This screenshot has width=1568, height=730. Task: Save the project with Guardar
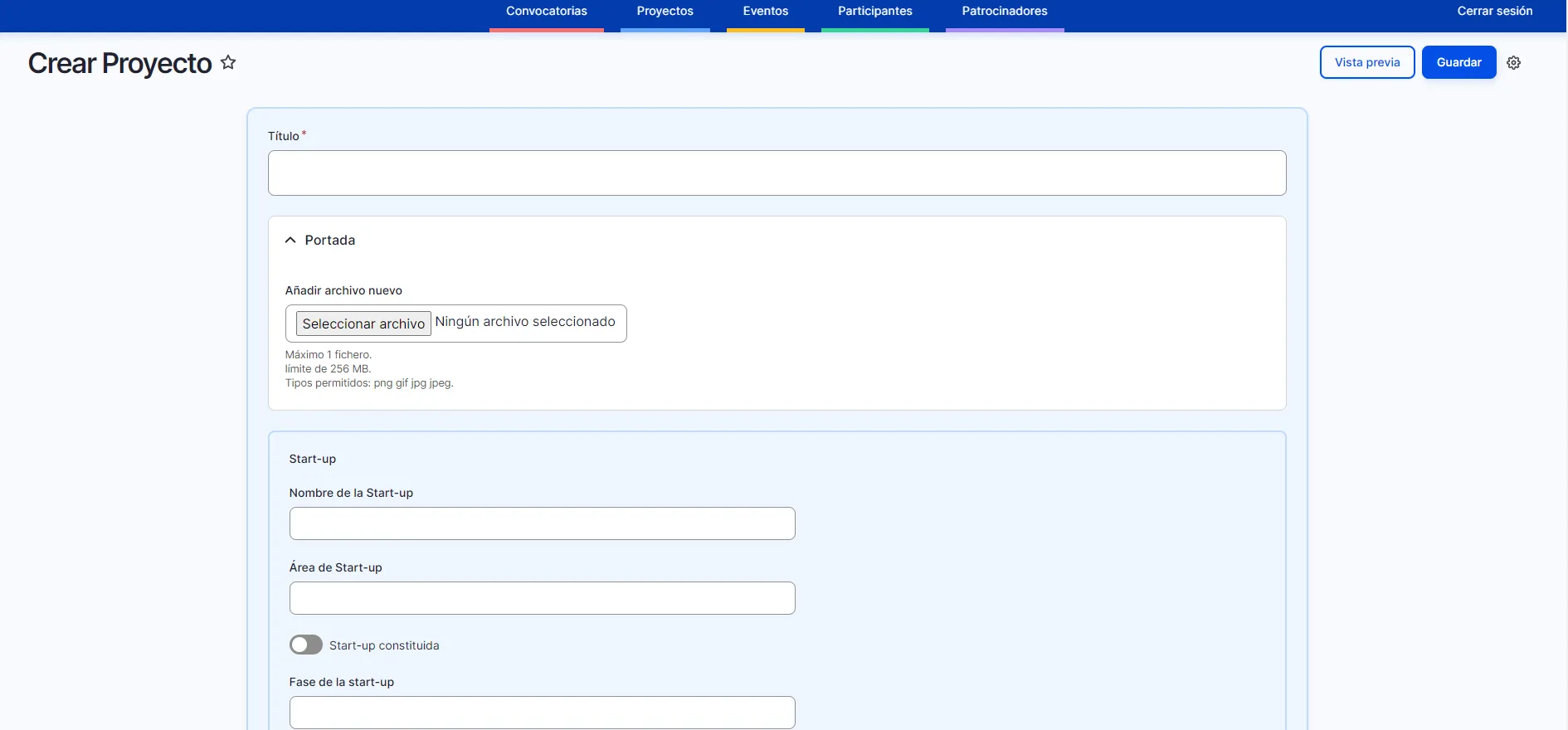coord(1458,63)
